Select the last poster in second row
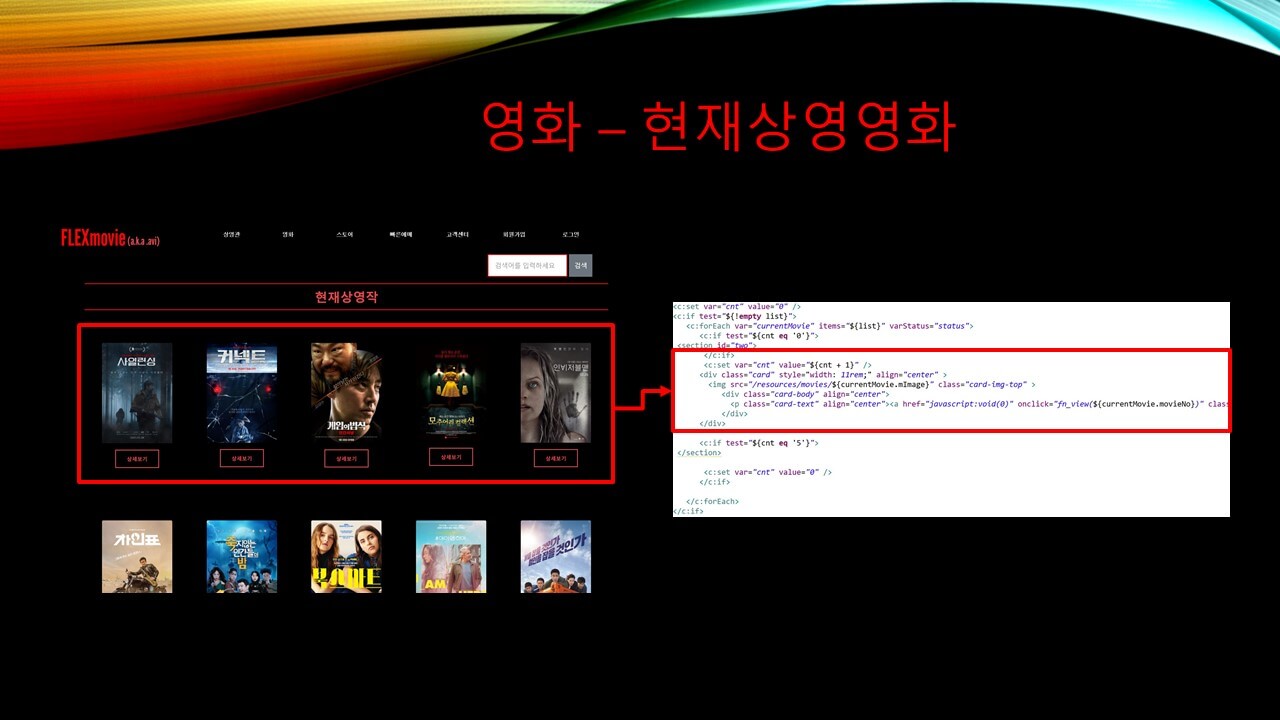The image size is (1280, 720). point(556,556)
